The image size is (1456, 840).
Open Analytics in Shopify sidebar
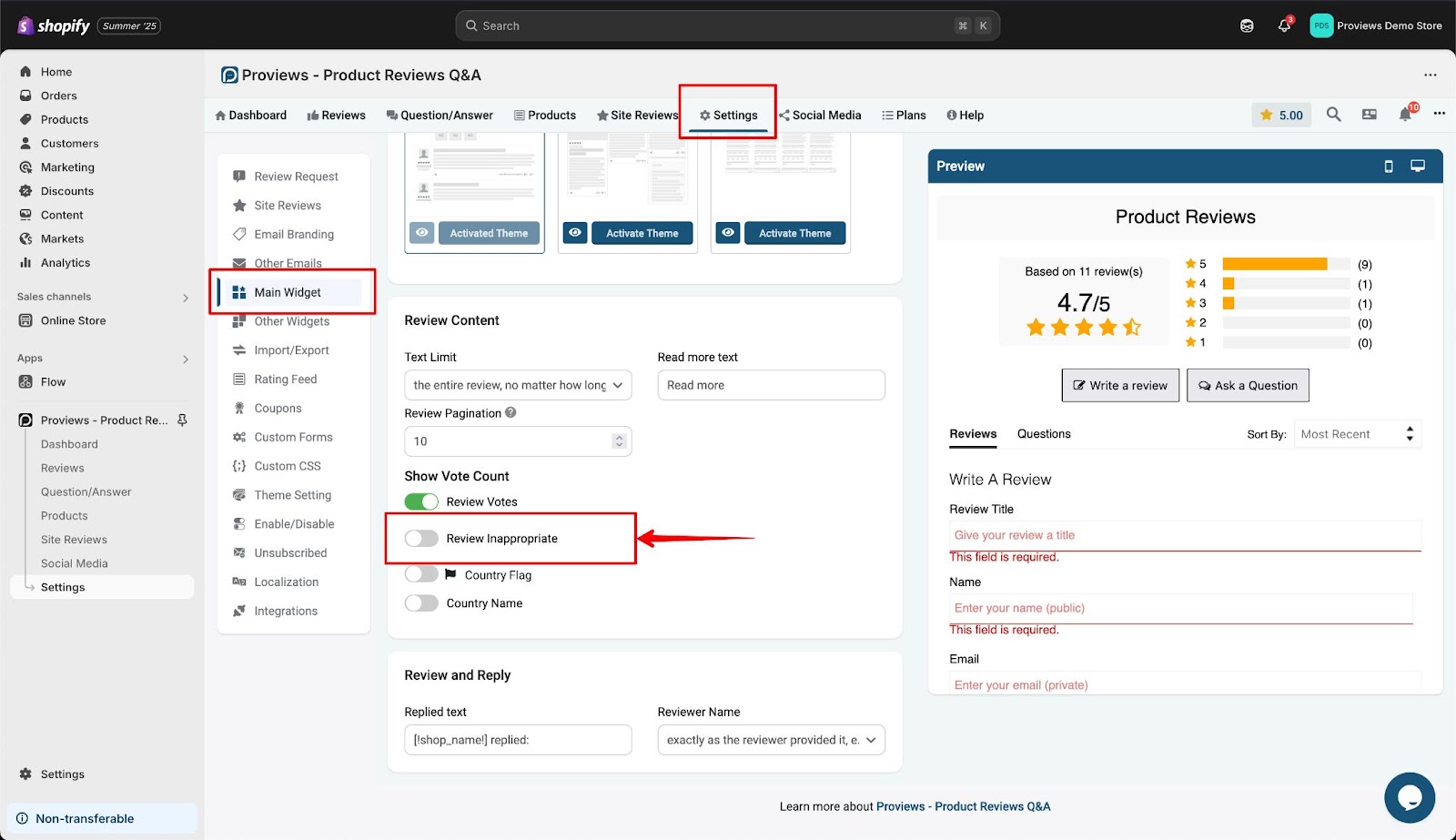click(x=66, y=263)
